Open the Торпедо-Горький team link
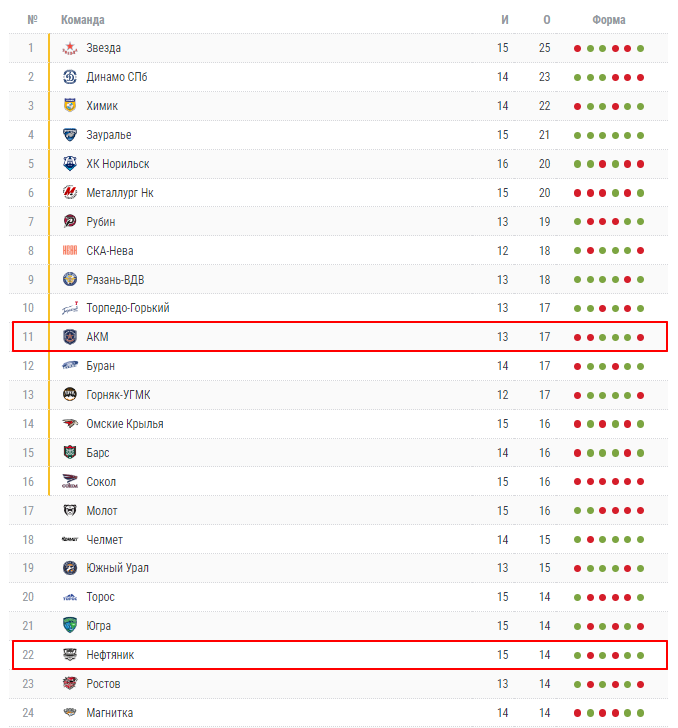 pyautogui.click(x=128, y=308)
